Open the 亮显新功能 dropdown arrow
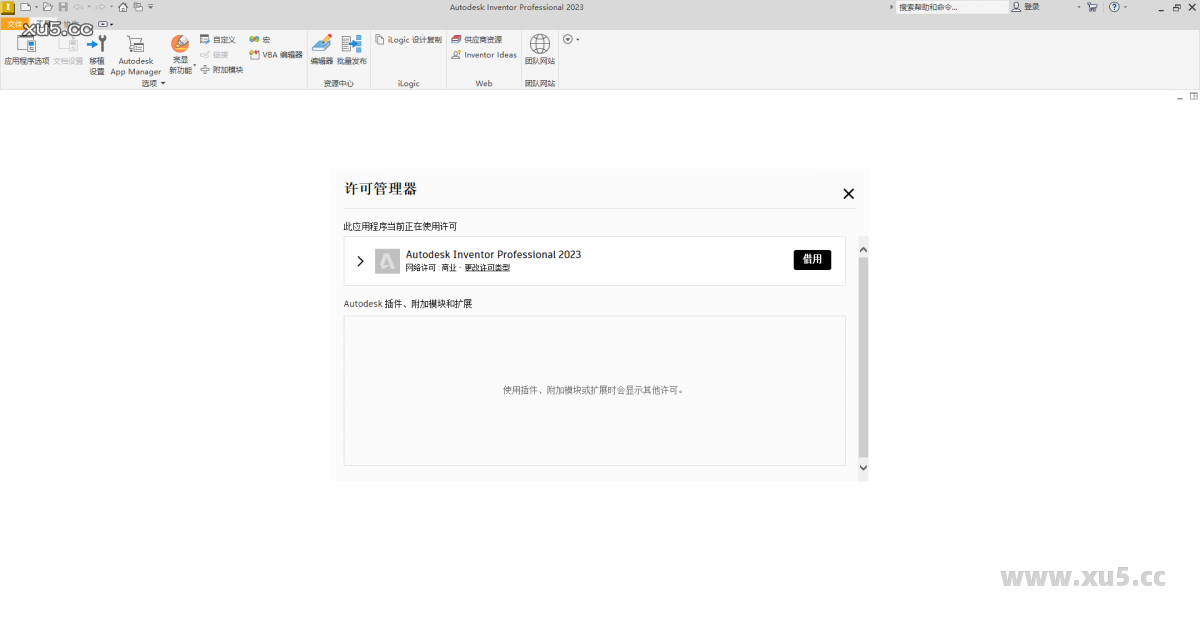 click(193, 64)
